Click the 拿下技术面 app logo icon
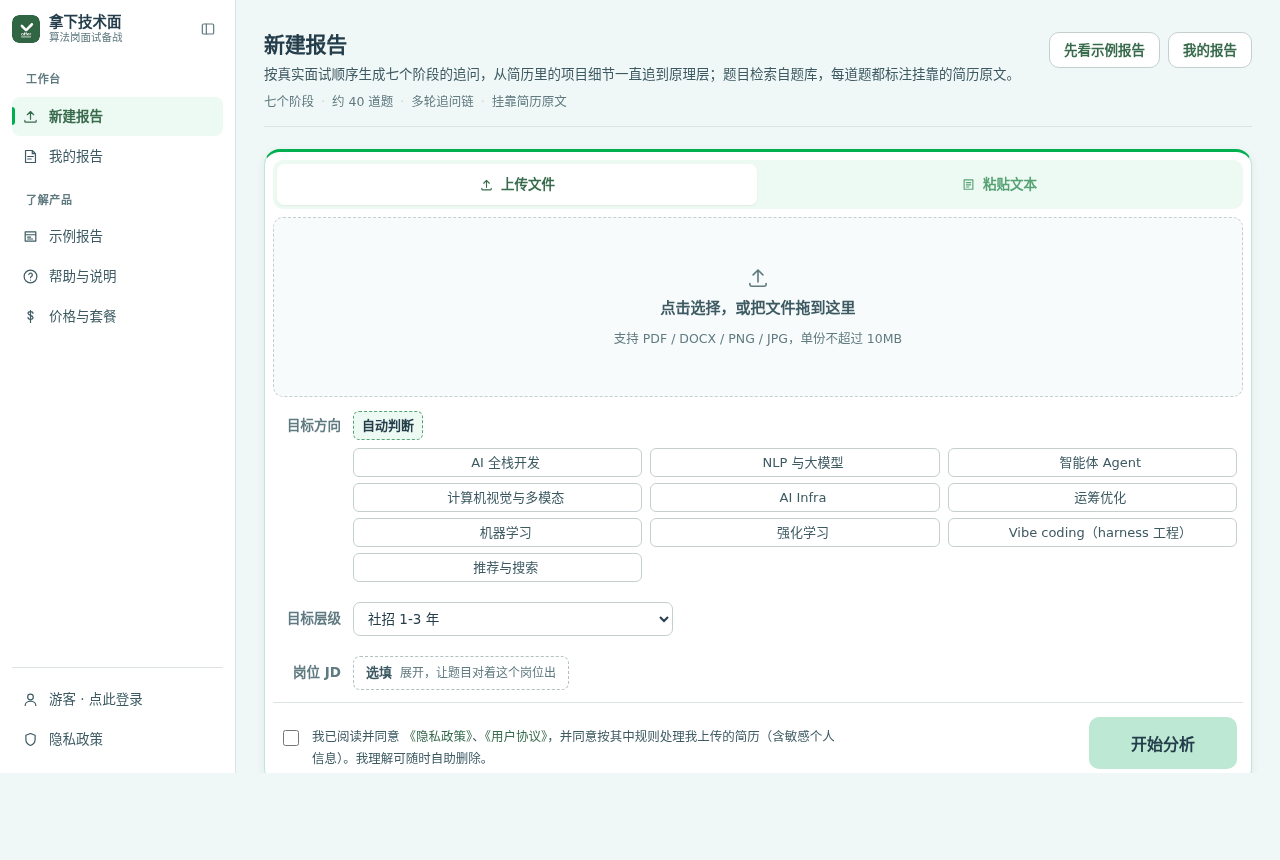1280x860 pixels. click(26, 29)
